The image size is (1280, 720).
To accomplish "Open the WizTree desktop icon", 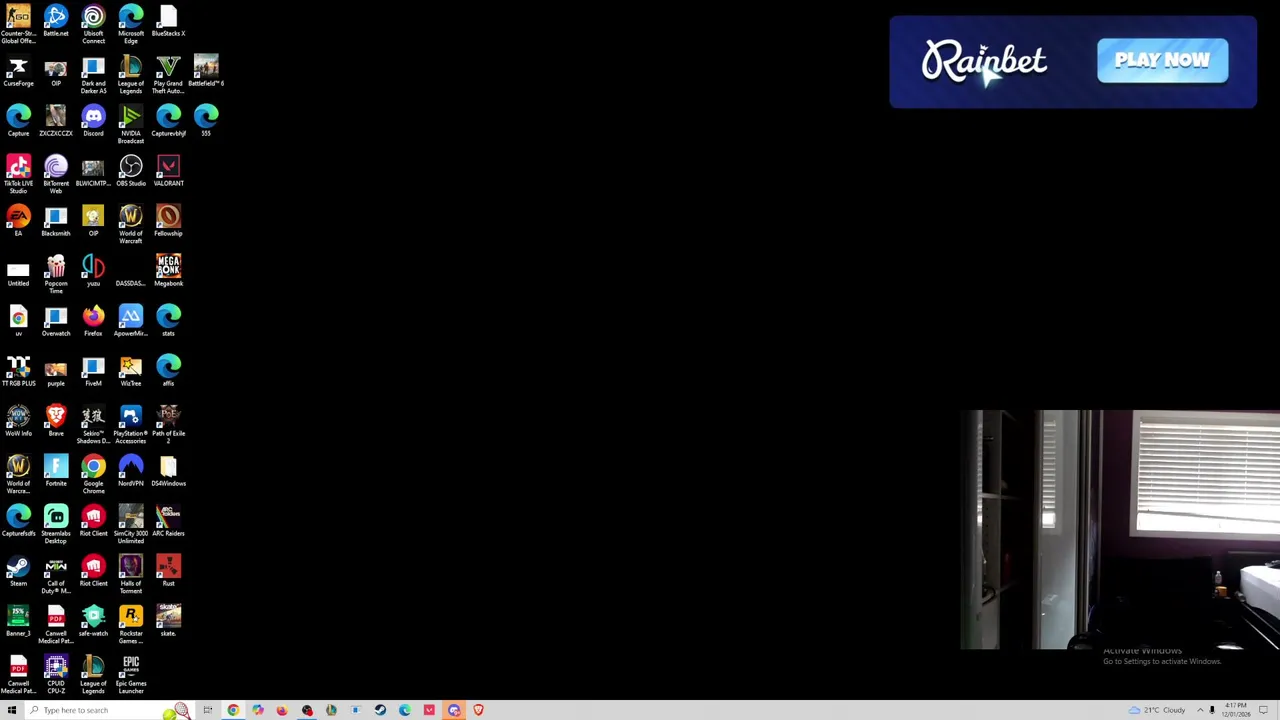I will pos(131,372).
